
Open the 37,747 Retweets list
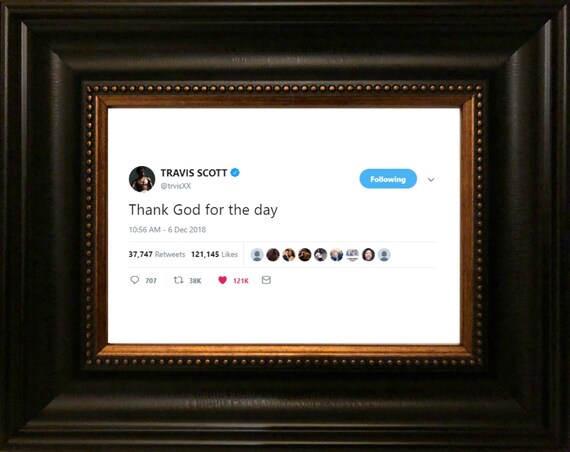coord(157,254)
